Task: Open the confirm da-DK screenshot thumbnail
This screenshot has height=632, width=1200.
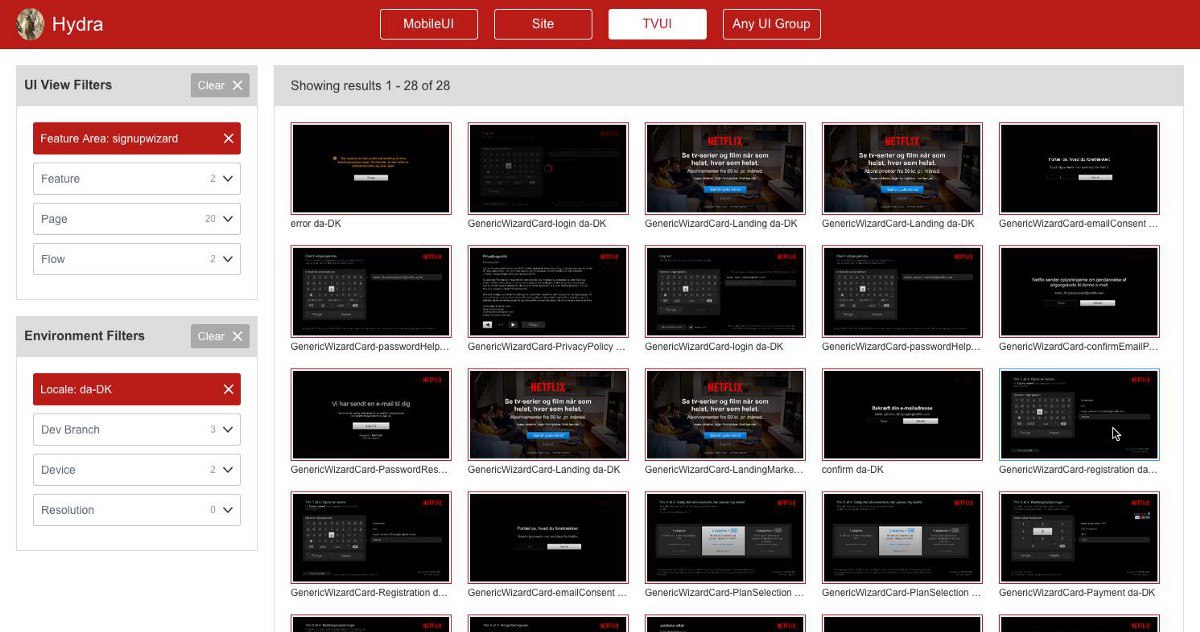Action: 902,414
